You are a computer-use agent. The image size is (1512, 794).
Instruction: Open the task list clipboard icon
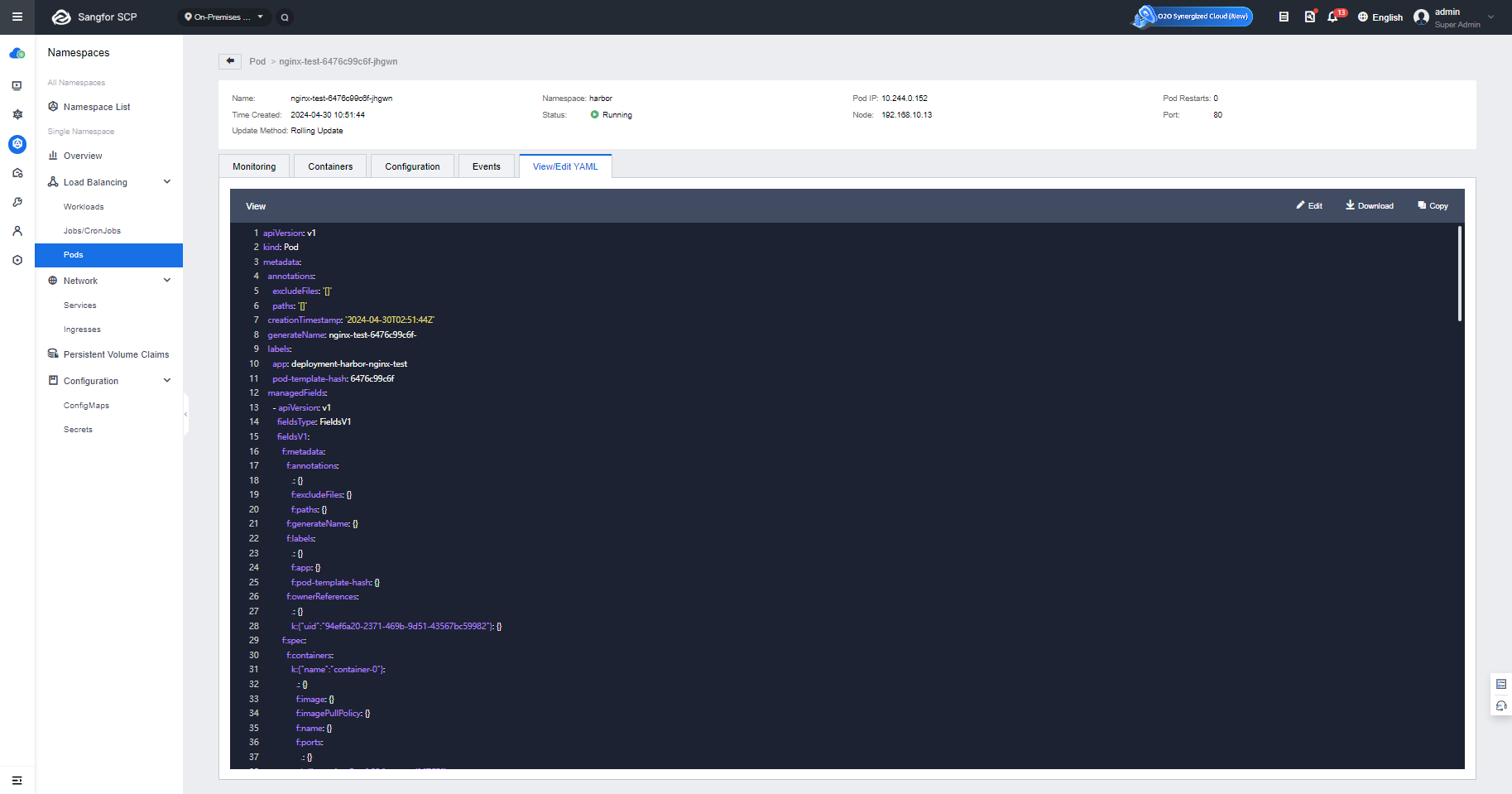click(x=1284, y=17)
